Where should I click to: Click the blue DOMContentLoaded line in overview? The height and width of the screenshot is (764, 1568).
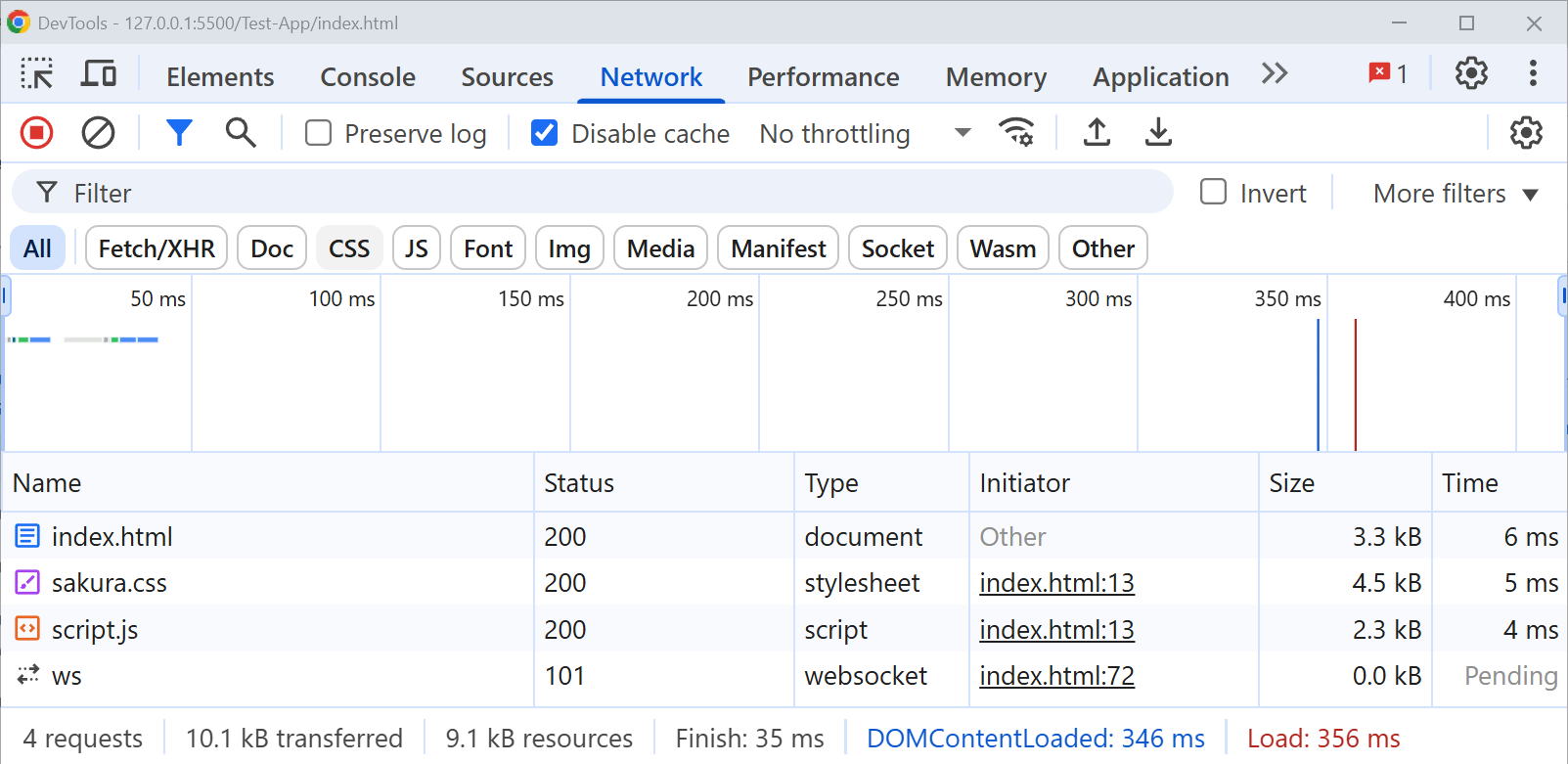pyautogui.click(x=1318, y=384)
